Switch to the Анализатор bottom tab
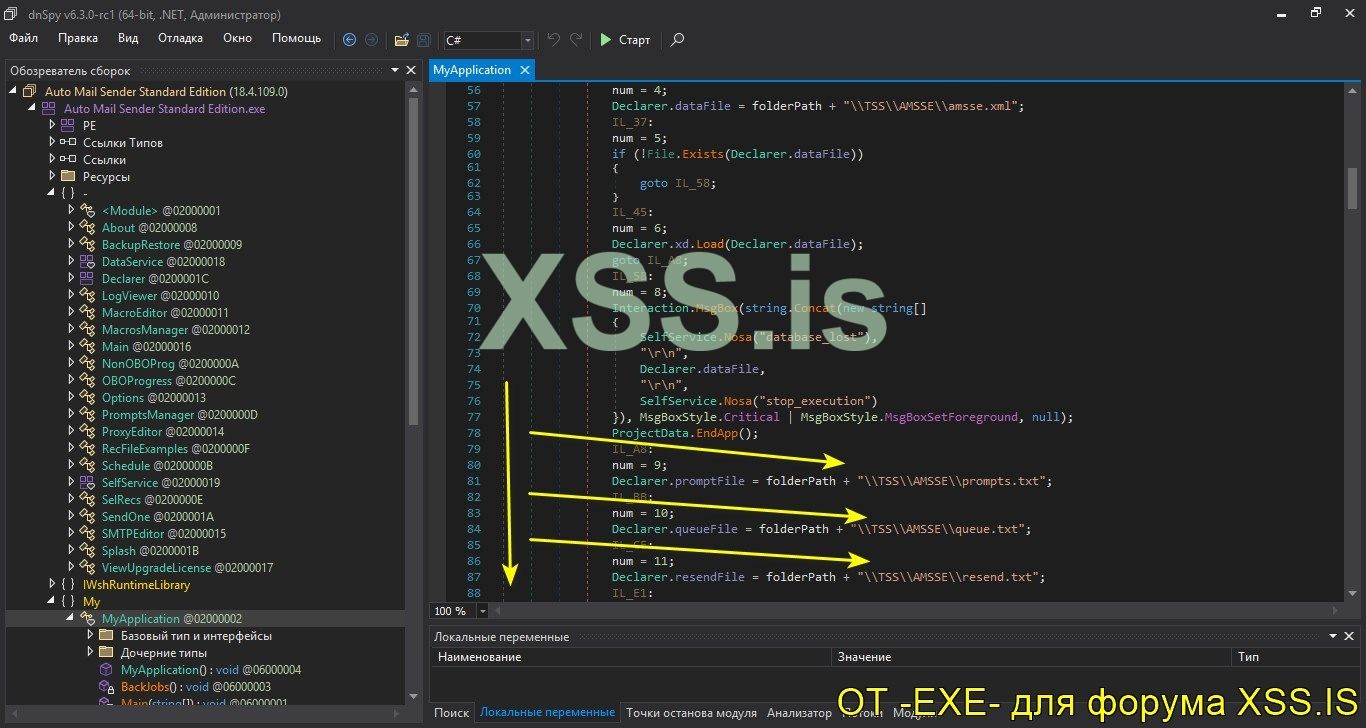The width and height of the screenshot is (1366, 728). coord(799,713)
